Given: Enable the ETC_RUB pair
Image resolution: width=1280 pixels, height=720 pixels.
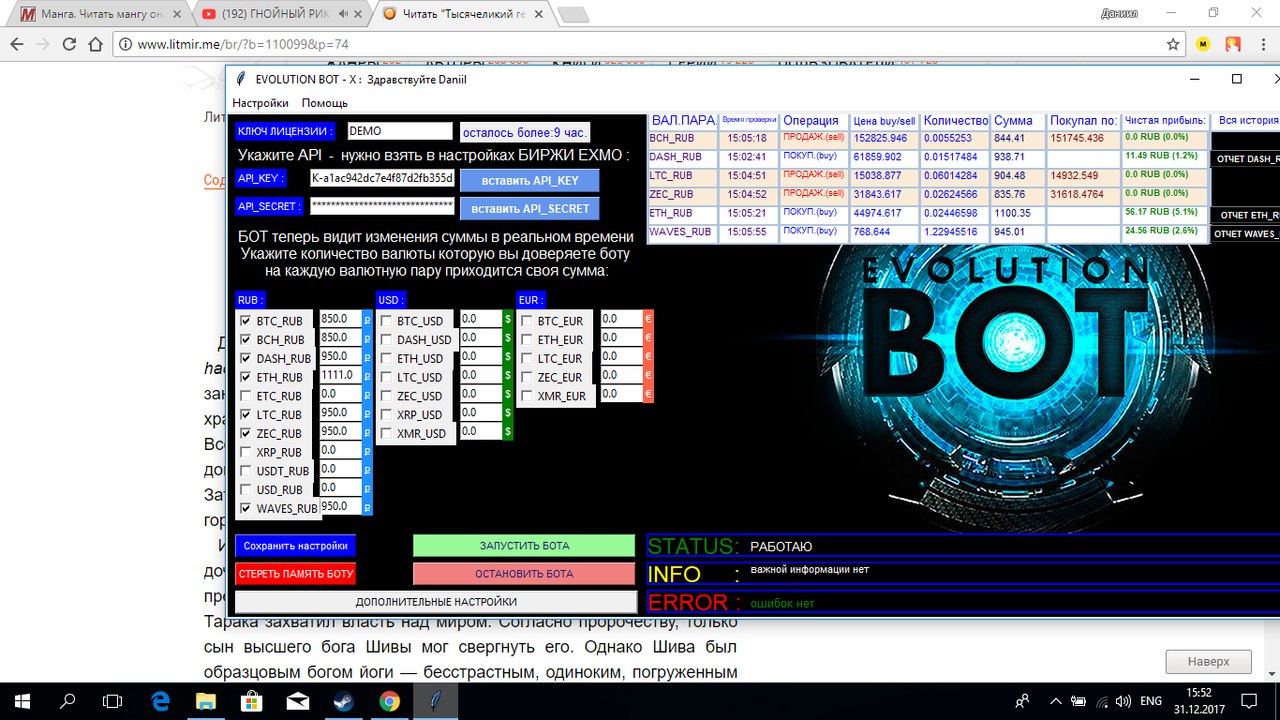Looking at the screenshot, I should pos(246,396).
